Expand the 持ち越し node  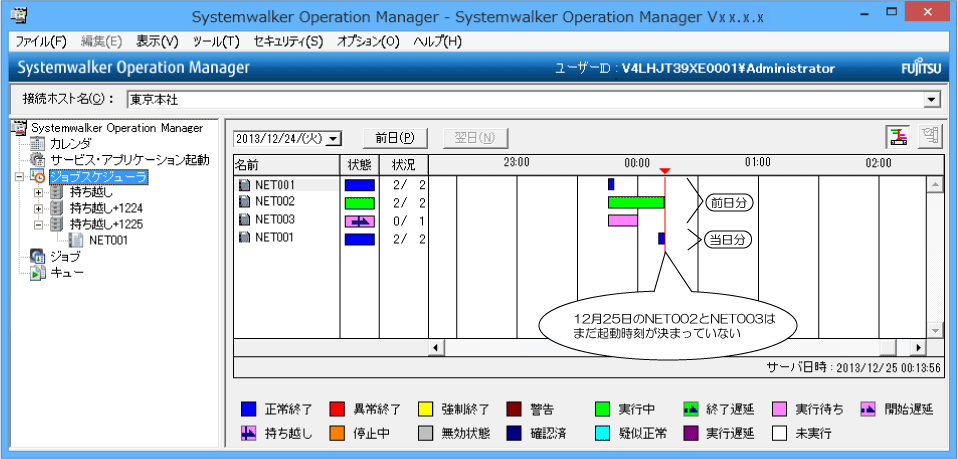(39, 193)
